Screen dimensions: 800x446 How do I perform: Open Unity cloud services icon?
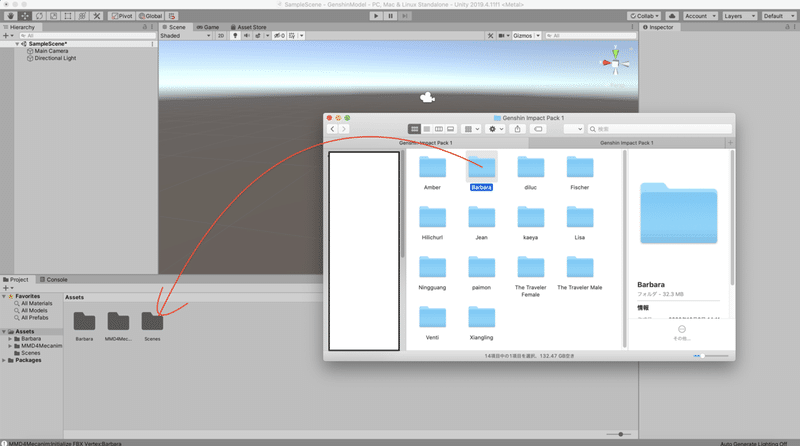[x=672, y=16]
